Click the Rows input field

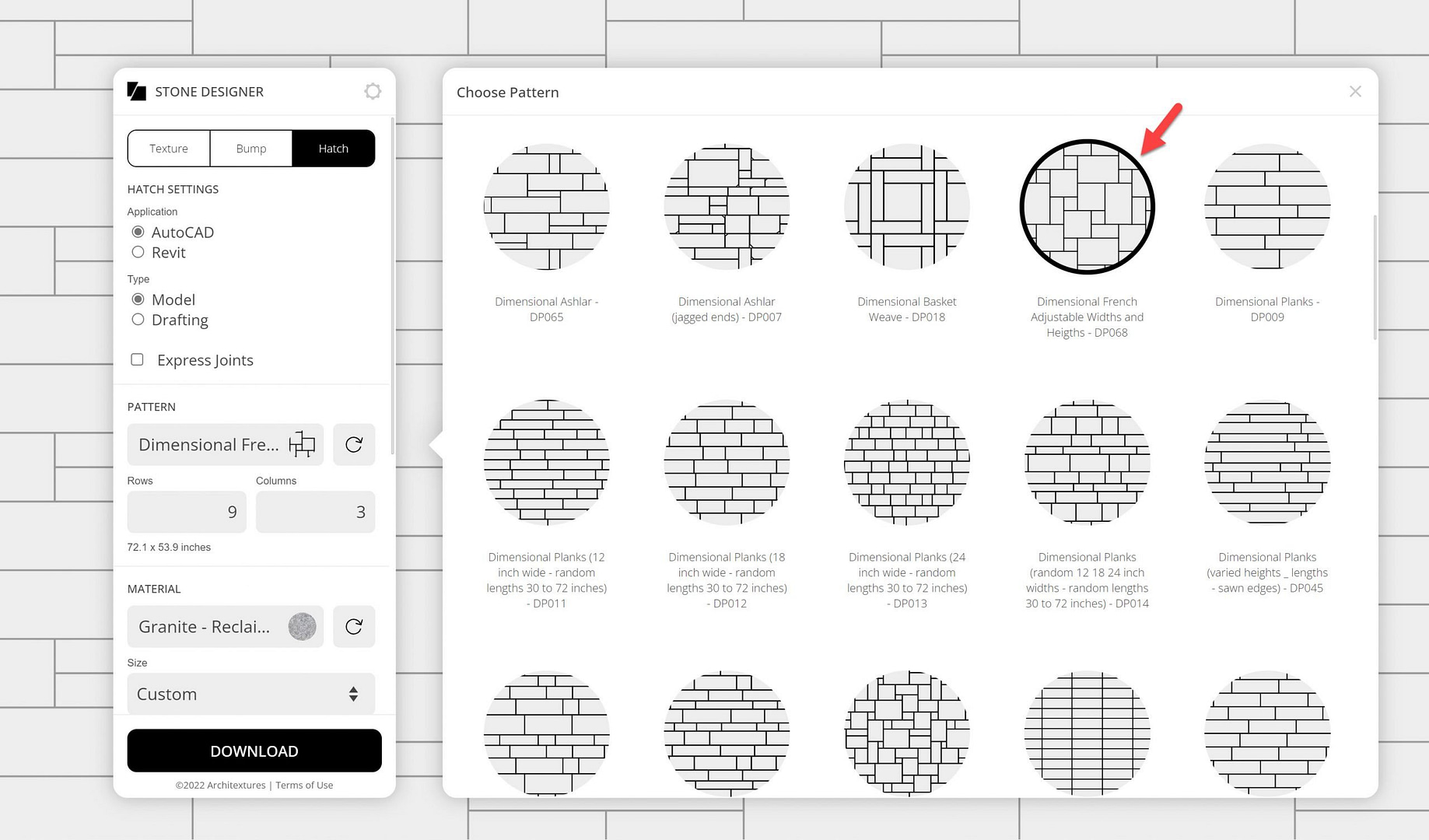[187, 512]
